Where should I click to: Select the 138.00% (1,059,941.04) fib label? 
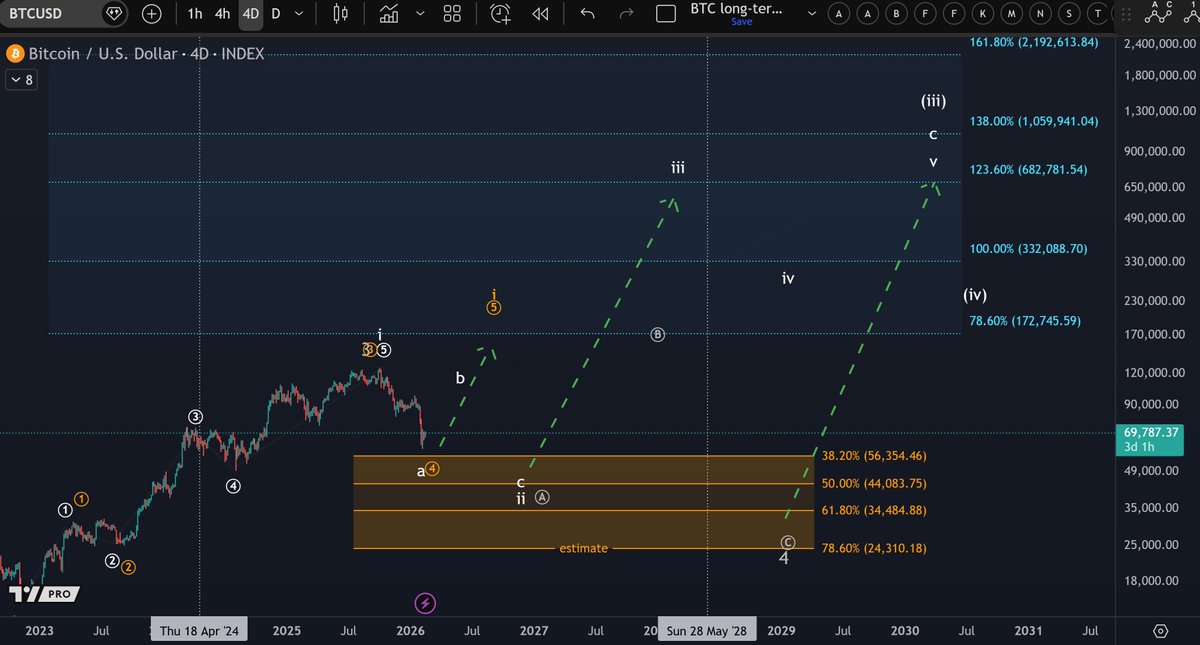click(x=1034, y=121)
